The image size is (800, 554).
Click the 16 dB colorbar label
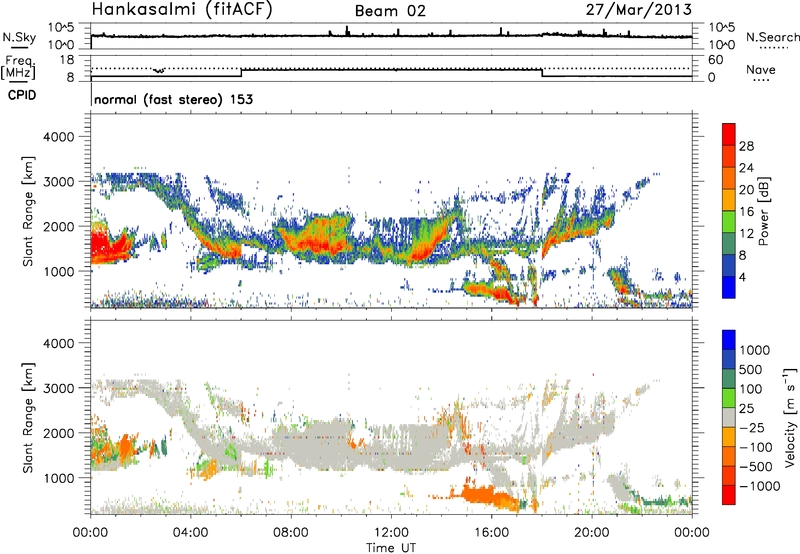coord(746,211)
